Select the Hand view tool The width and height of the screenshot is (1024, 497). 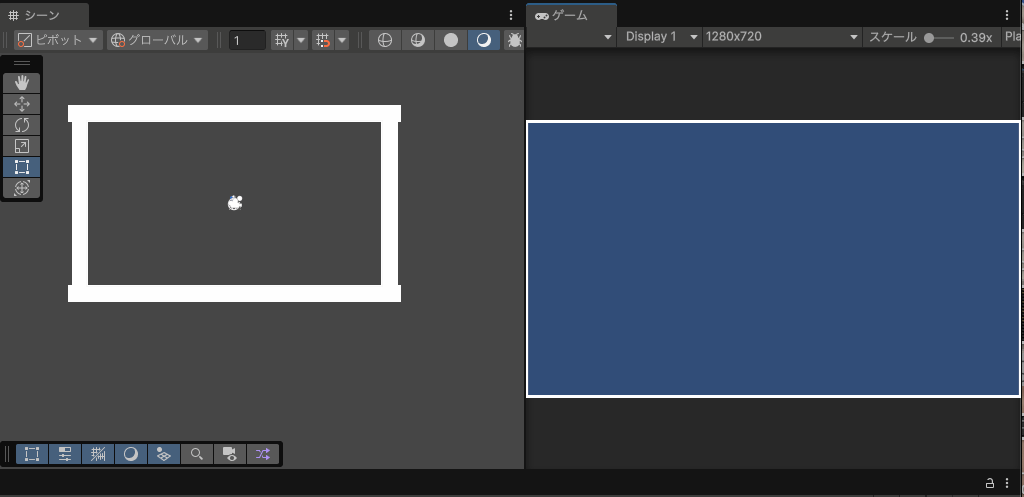(22, 83)
